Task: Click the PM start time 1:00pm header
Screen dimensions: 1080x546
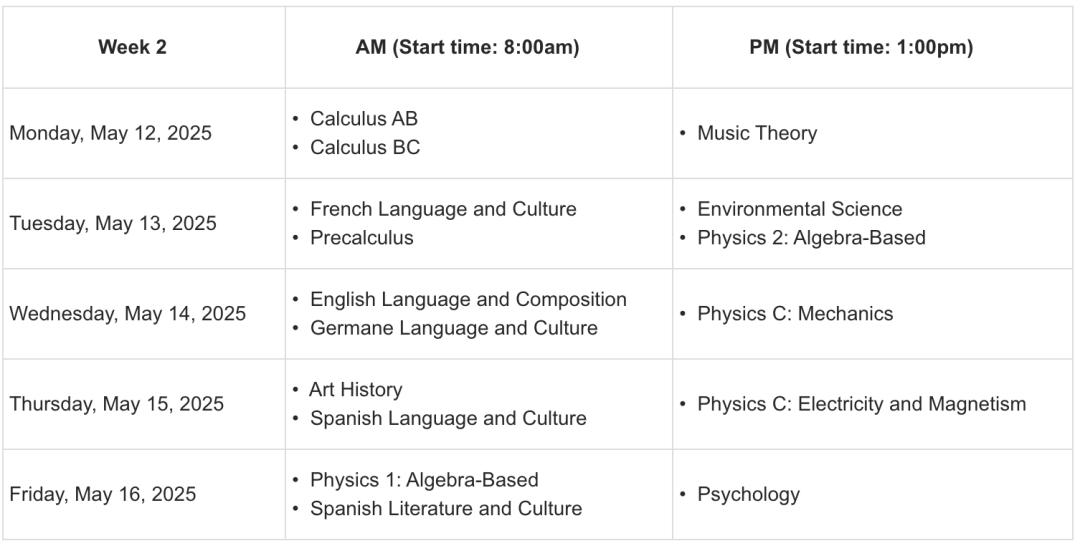Action: coord(861,47)
